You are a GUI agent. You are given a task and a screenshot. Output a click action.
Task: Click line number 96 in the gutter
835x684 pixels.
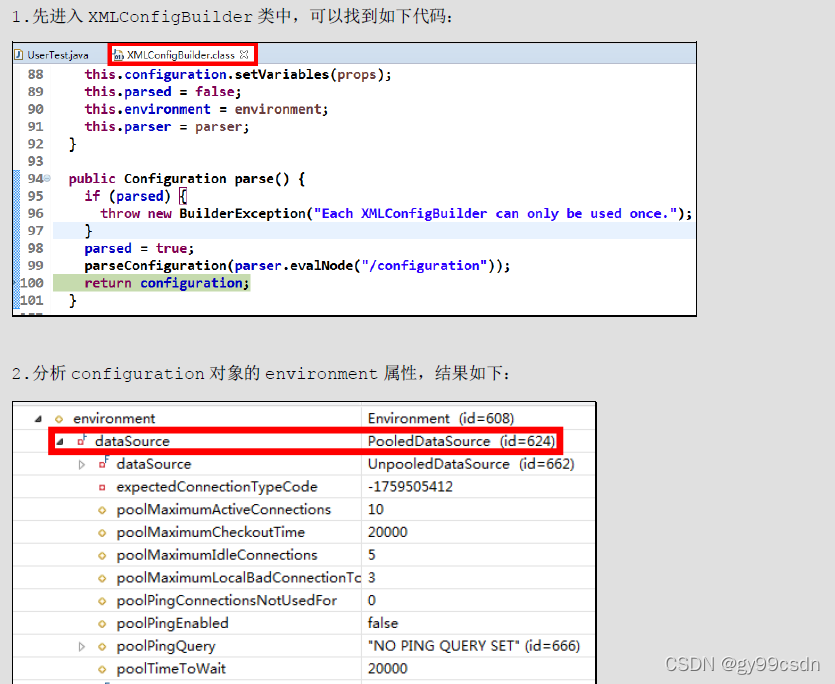pos(36,214)
